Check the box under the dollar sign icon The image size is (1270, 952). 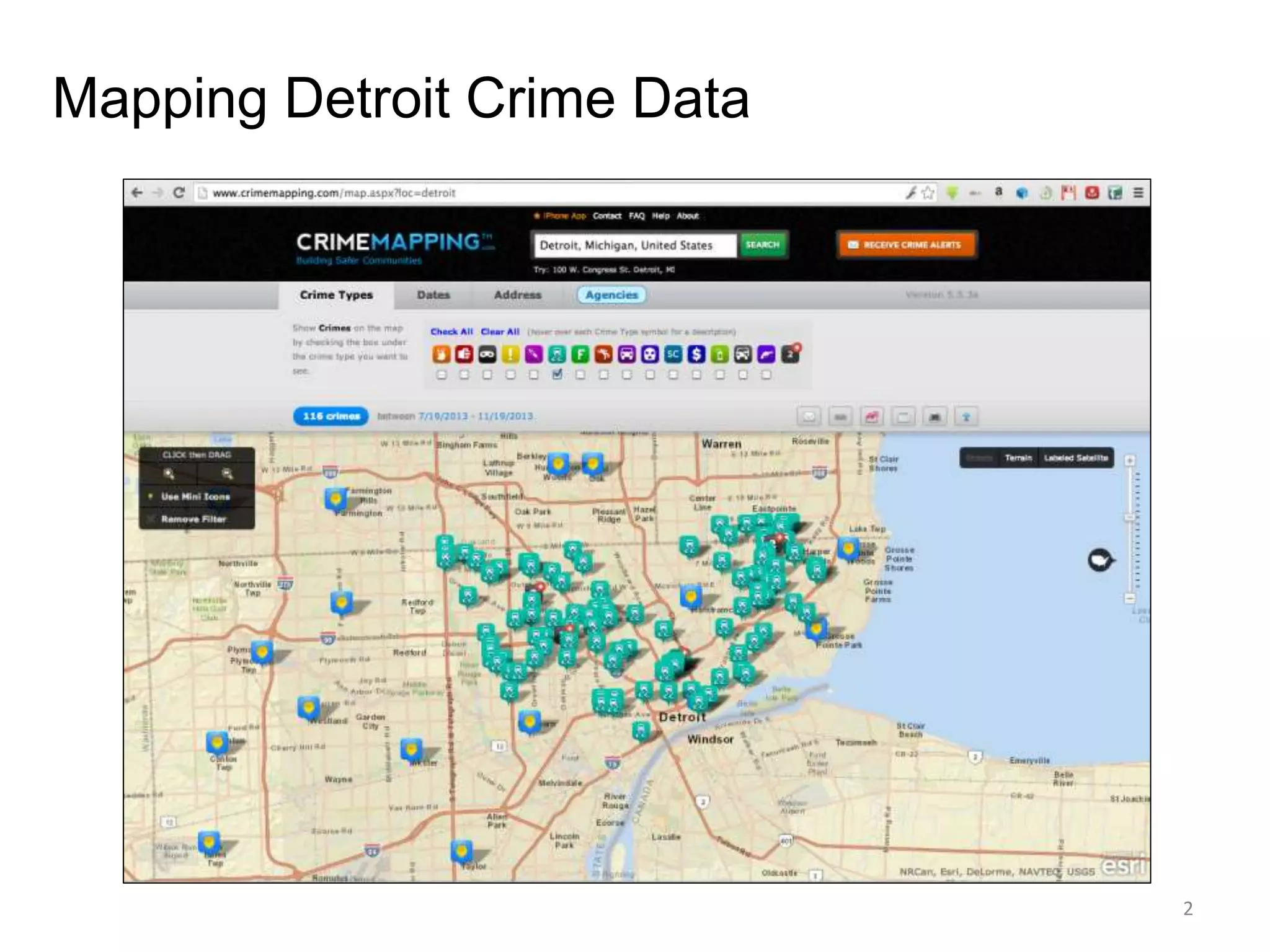click(x=696, y=374)
